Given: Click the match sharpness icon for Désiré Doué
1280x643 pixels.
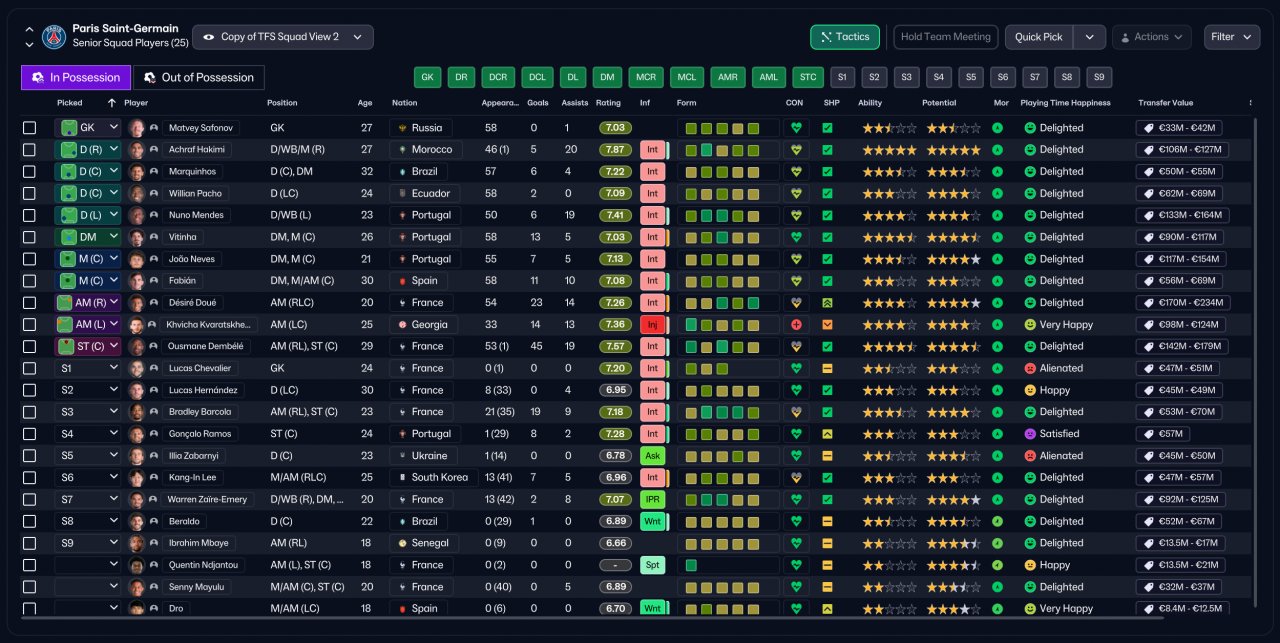Looking at the screenshot, I should pyautogui.click(x=827, y=303).
